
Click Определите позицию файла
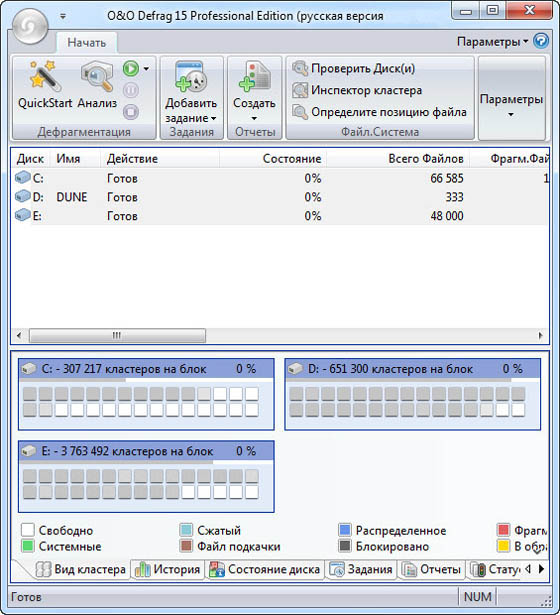tap(379, 112)
